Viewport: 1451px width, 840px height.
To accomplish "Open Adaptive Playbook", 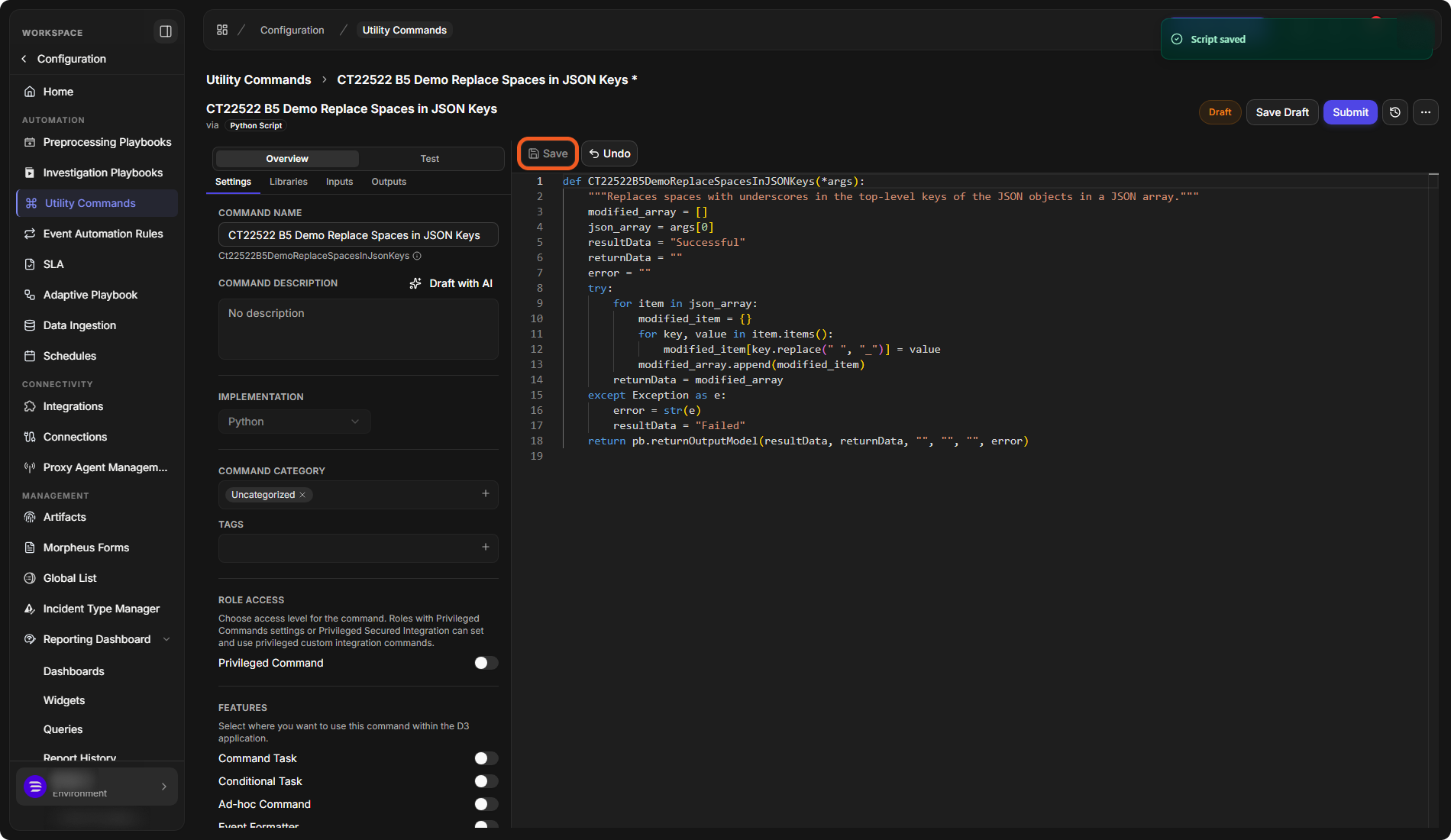I will coord(97,295).
